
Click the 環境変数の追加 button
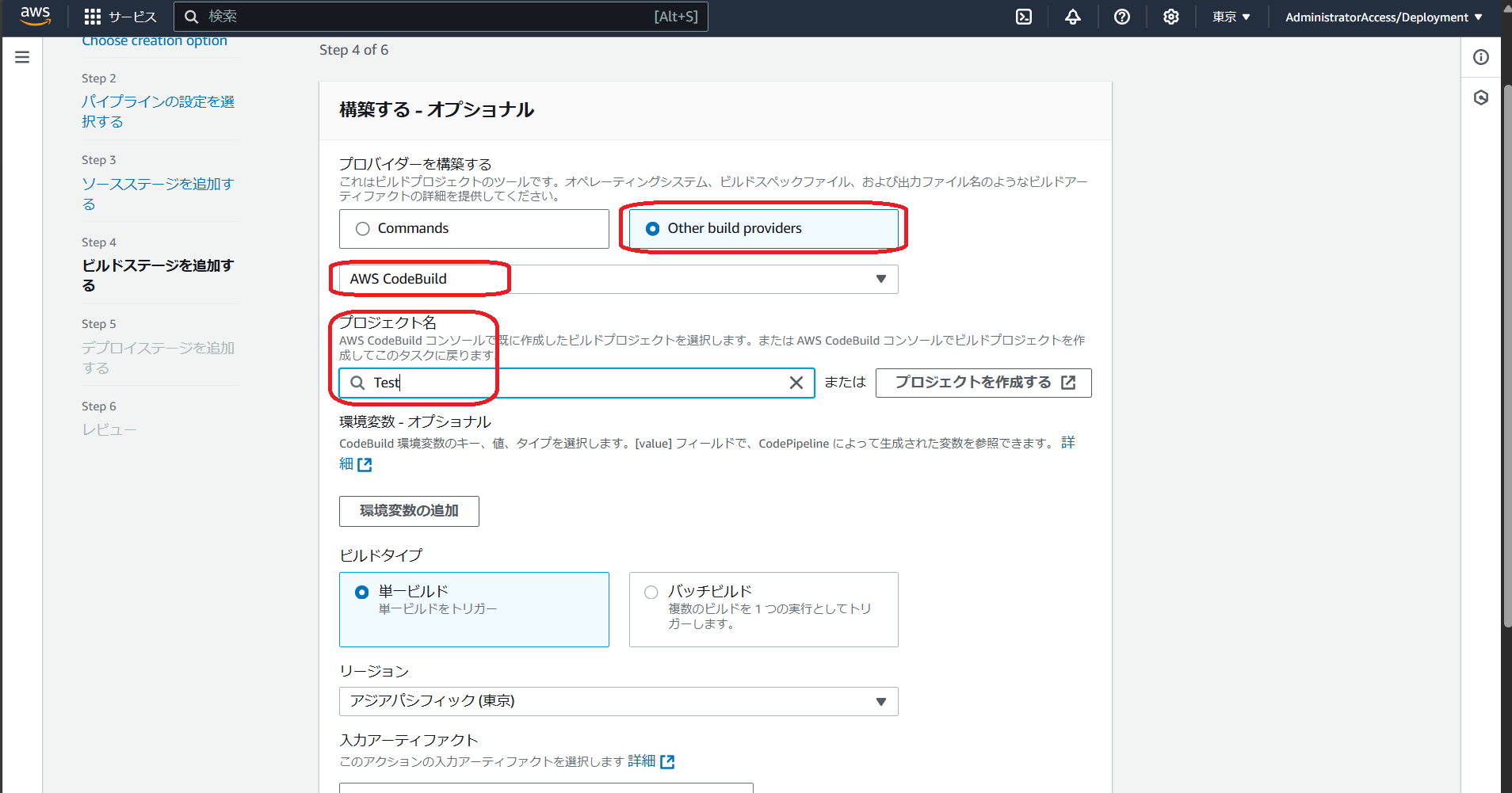point(409,511)
